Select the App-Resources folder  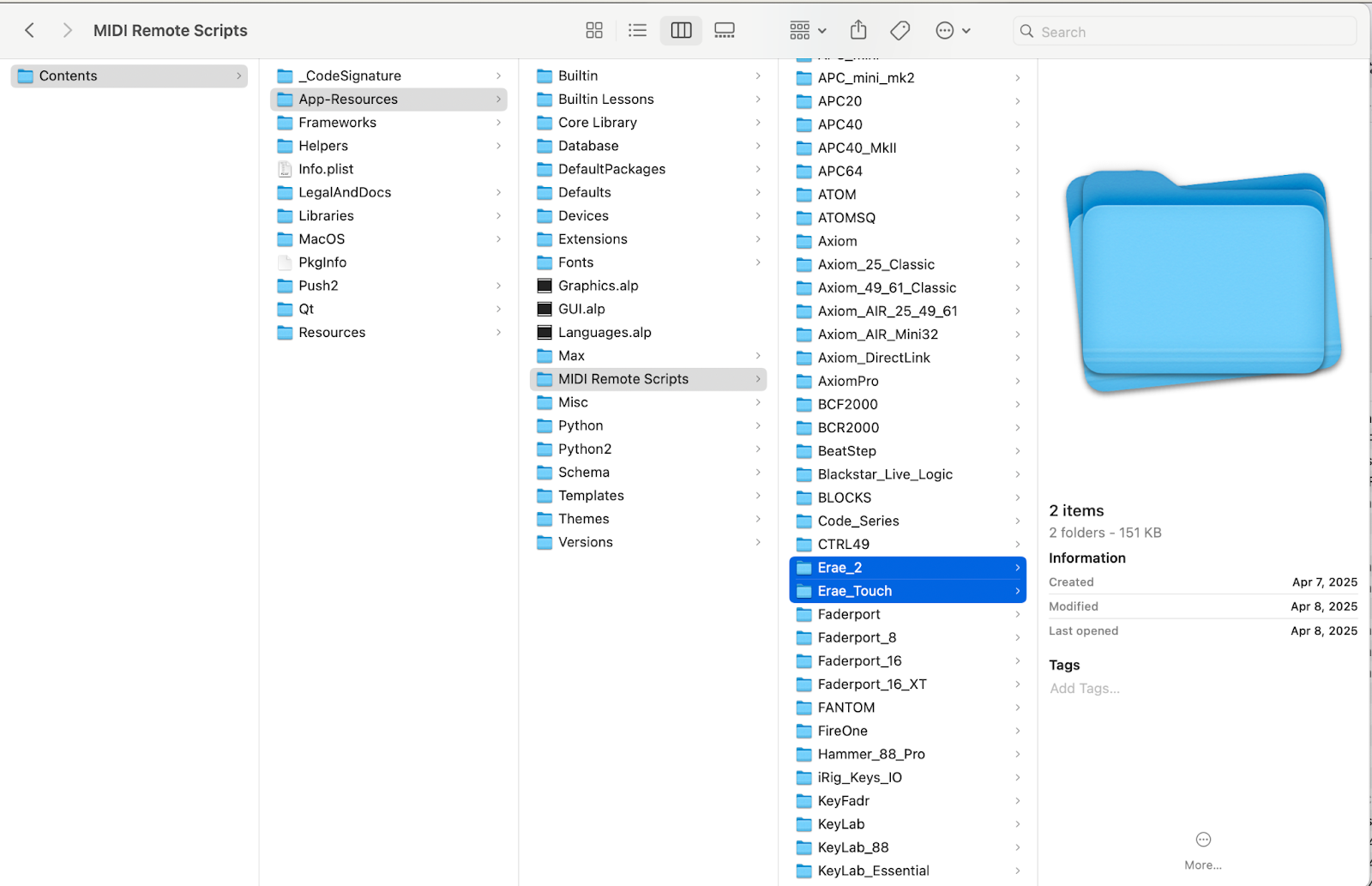point(388,99)
